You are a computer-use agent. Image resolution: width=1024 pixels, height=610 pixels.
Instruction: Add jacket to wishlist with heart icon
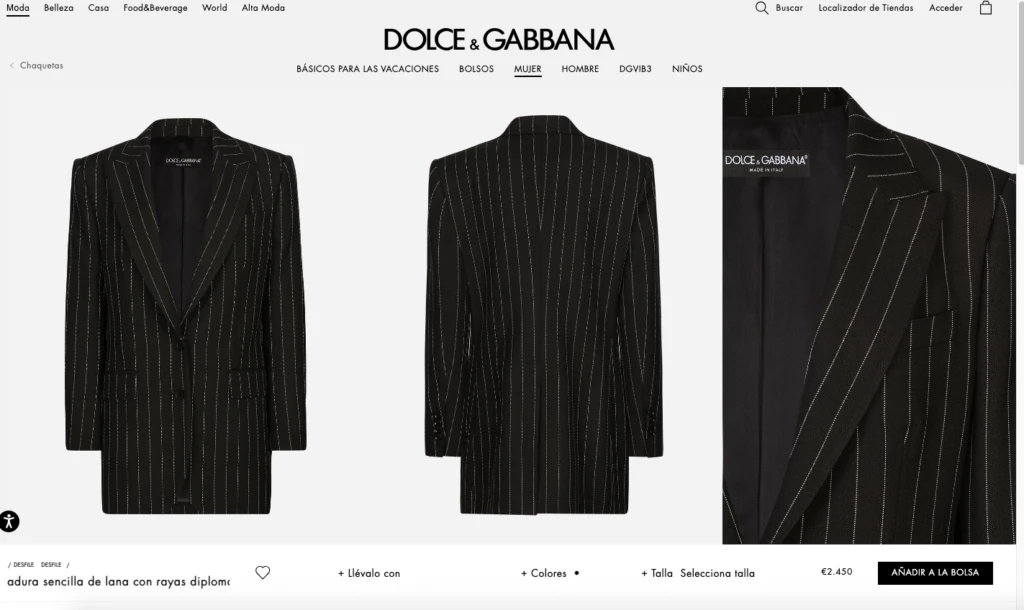point(263,573)
